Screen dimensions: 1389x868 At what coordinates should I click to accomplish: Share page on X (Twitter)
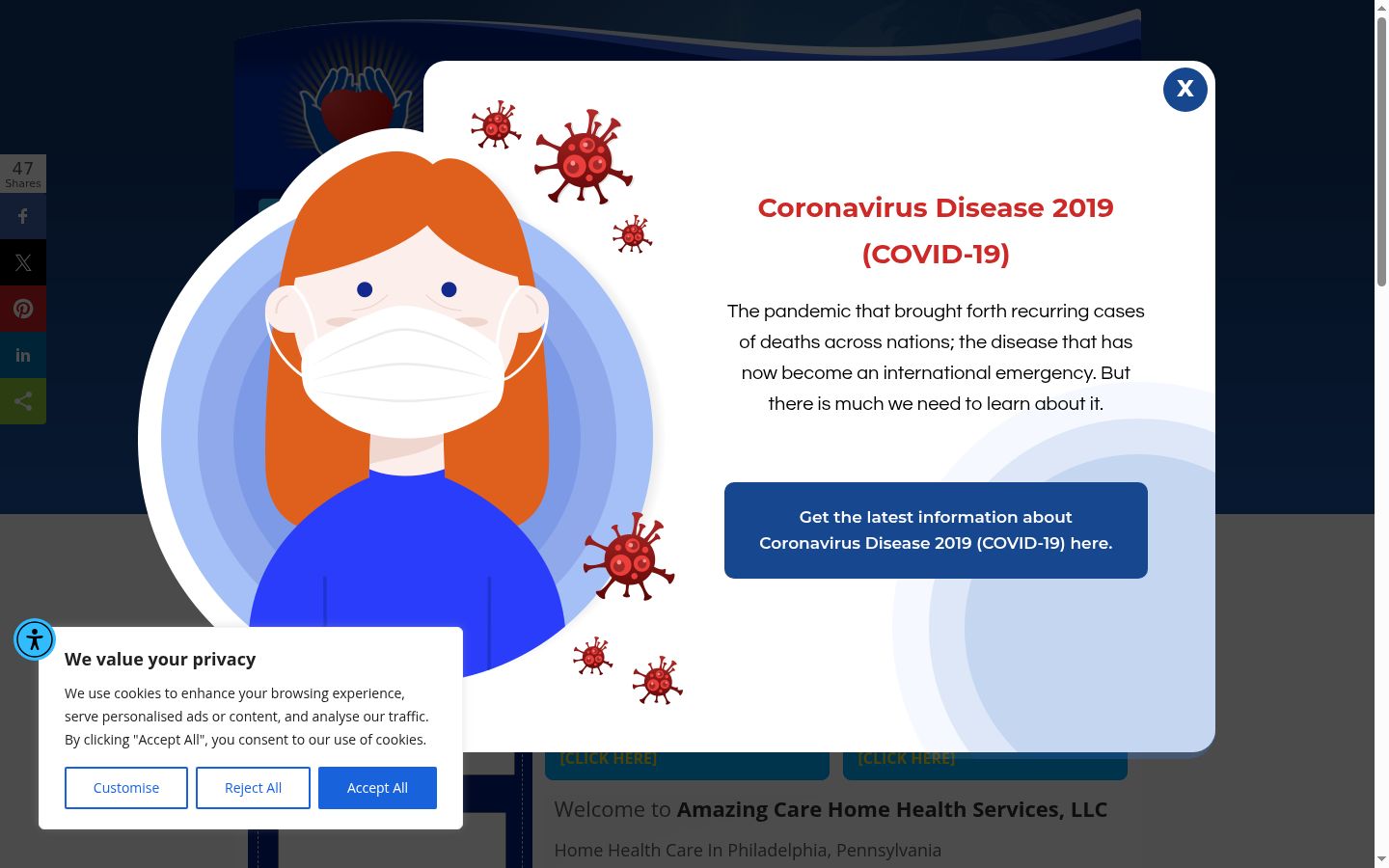pyautogui.click(x=23, y=262)
